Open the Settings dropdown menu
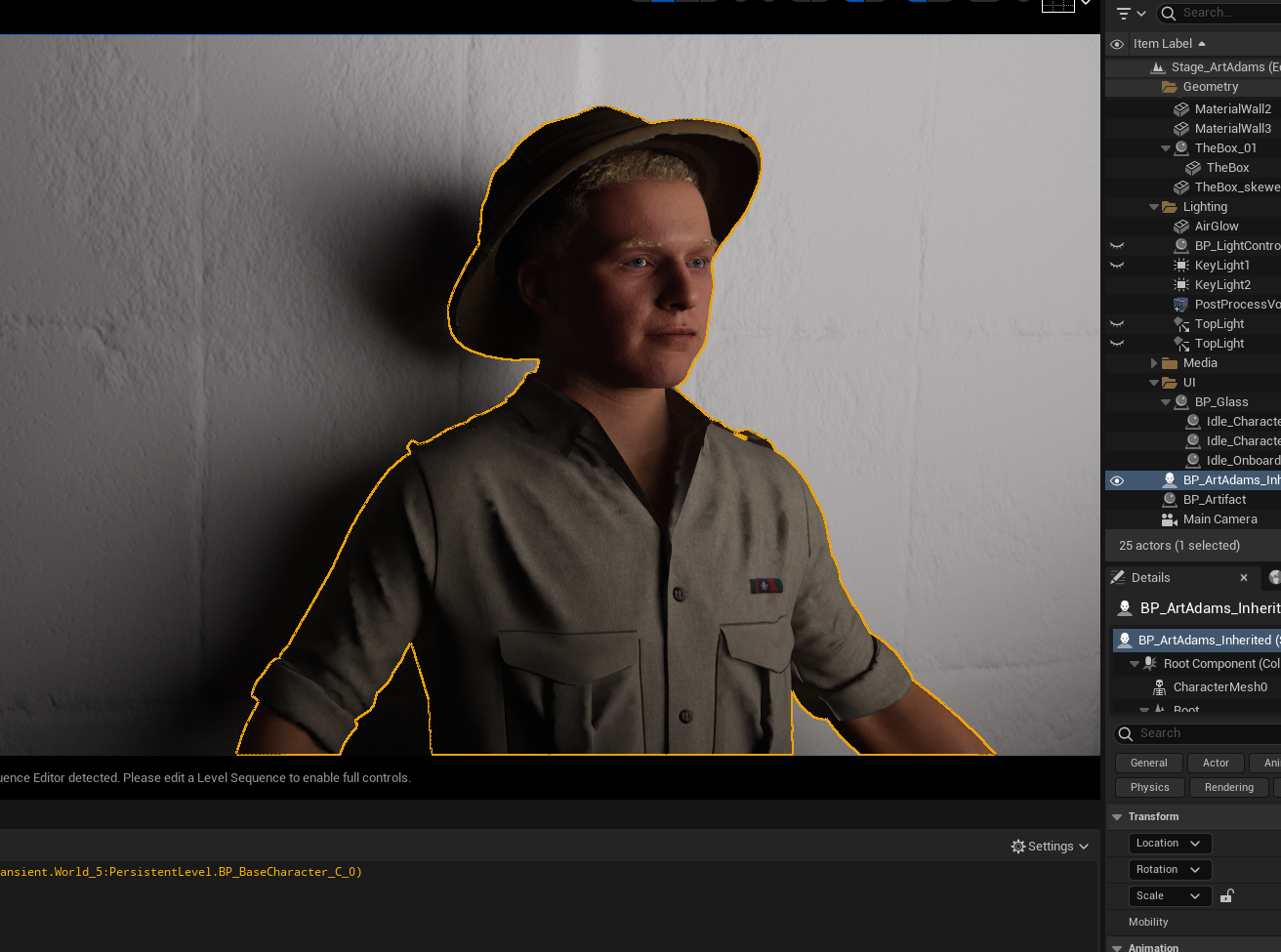Image resolution: width=1281 pixels, height=952 pixels. [1050, 847]
